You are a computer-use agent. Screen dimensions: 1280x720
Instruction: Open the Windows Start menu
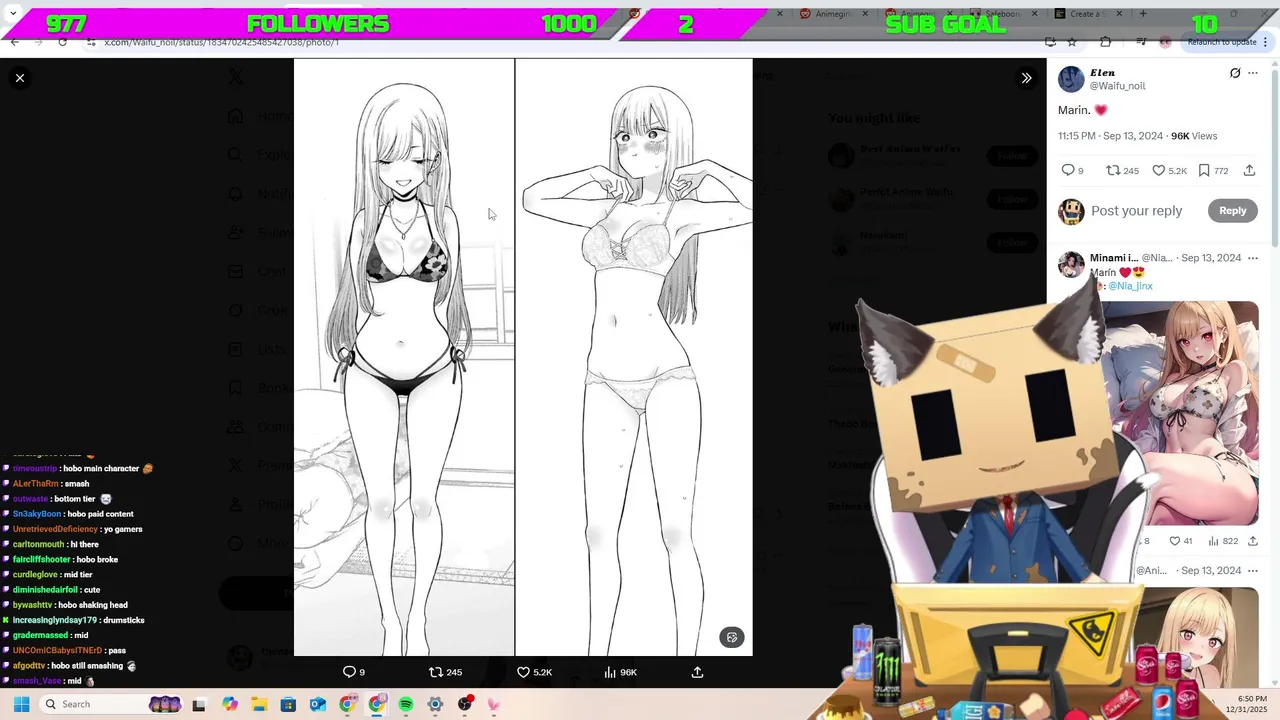[x=21, y=704]
